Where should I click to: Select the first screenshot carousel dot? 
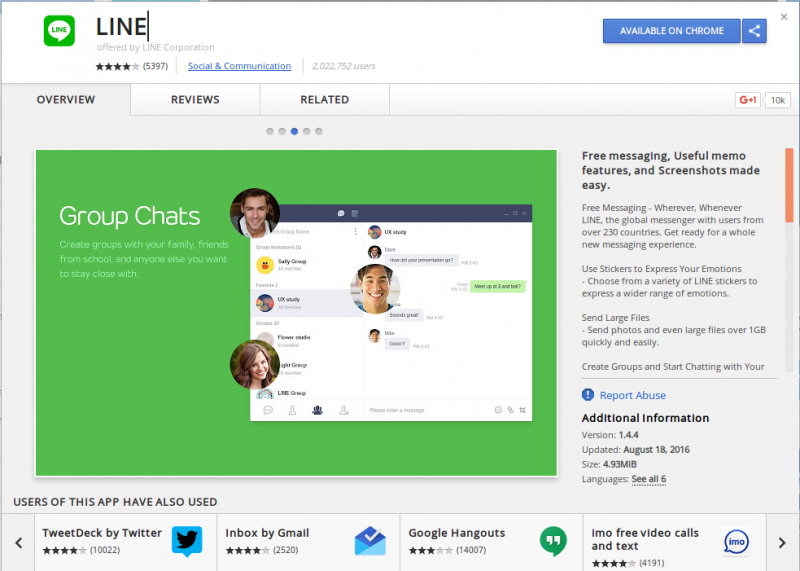[270, 131]
